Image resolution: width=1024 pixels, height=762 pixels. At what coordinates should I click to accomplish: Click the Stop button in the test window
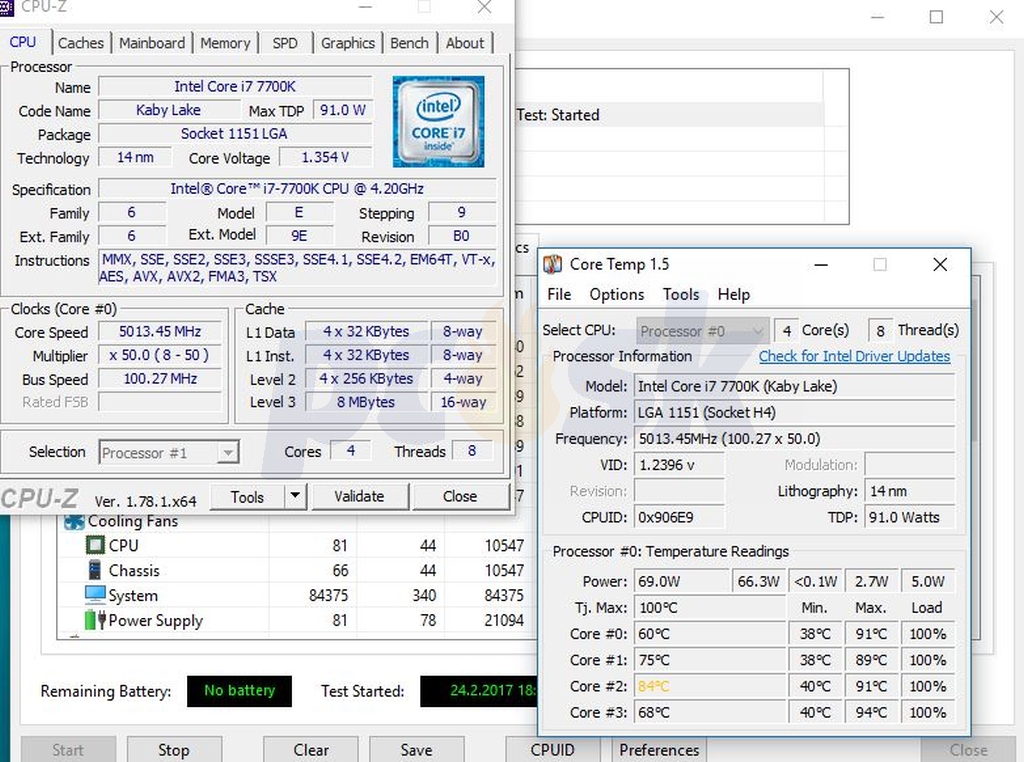click(x=174, y=750)
